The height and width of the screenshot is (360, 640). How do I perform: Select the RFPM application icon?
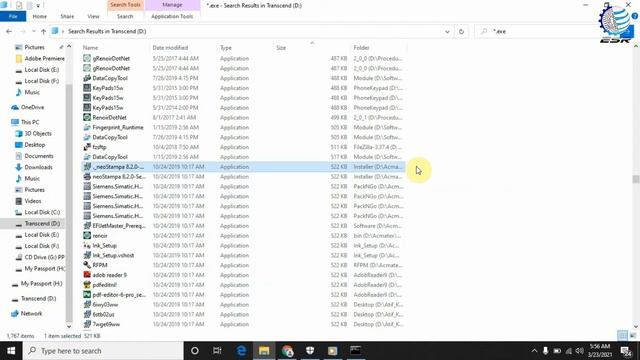[x=87, y=265]
